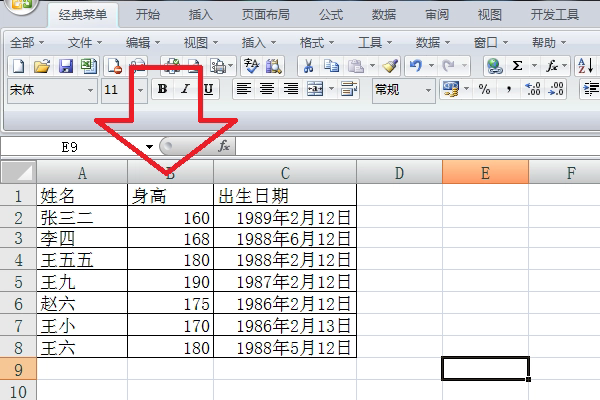Open the 常规 number format dropdown
Image resolution: width=600 pixels, height=400 pixels.
[428, 90]
